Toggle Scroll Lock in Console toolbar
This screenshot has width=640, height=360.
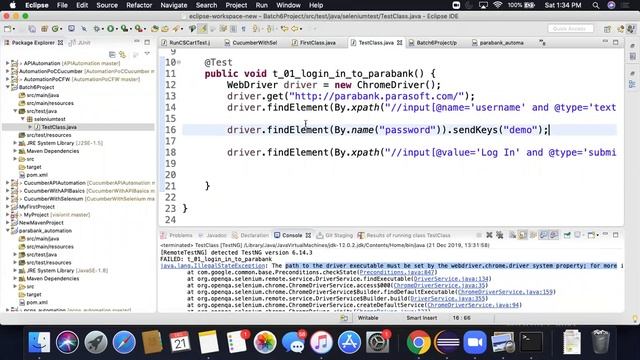point(522,235)
